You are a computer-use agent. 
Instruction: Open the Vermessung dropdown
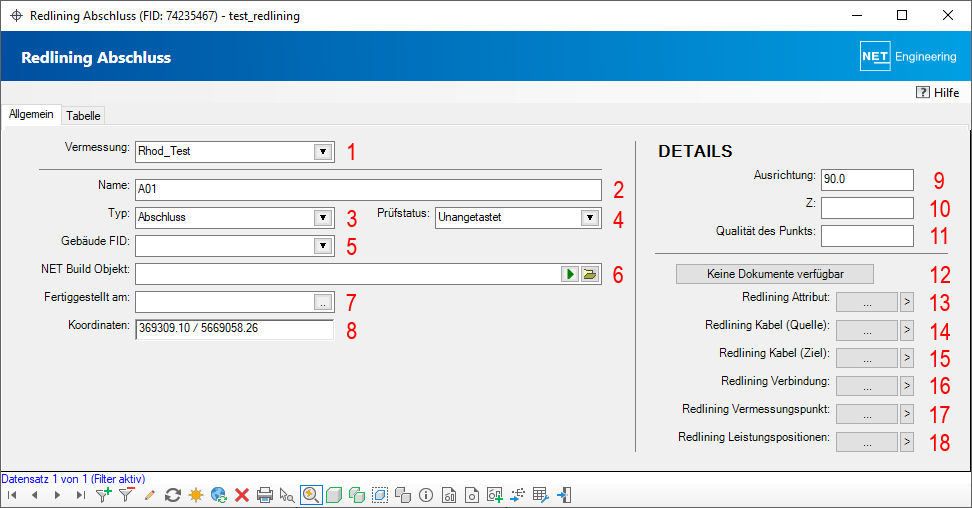323,151
